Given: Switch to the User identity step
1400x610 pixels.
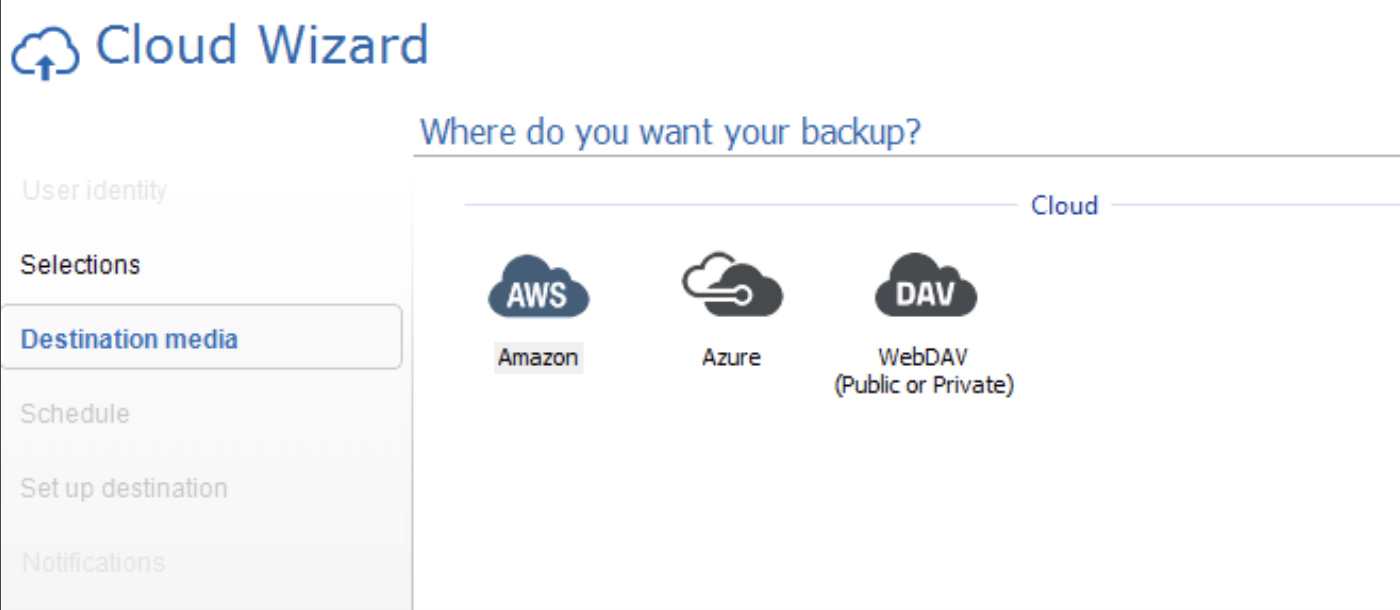Looking at the screenshot, I should [x=94, y=190].
